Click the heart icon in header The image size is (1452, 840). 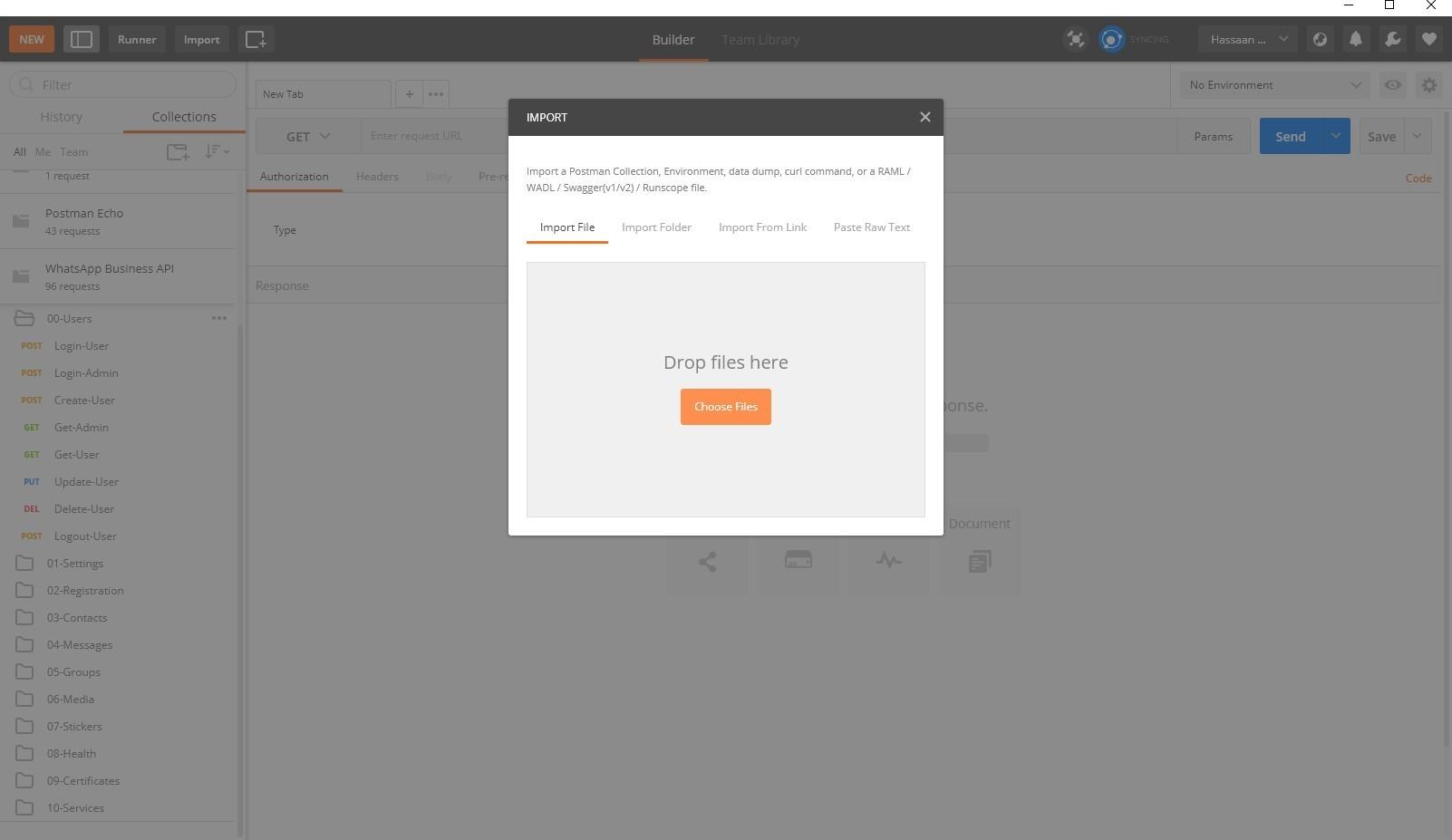[x=1428, y=40]
